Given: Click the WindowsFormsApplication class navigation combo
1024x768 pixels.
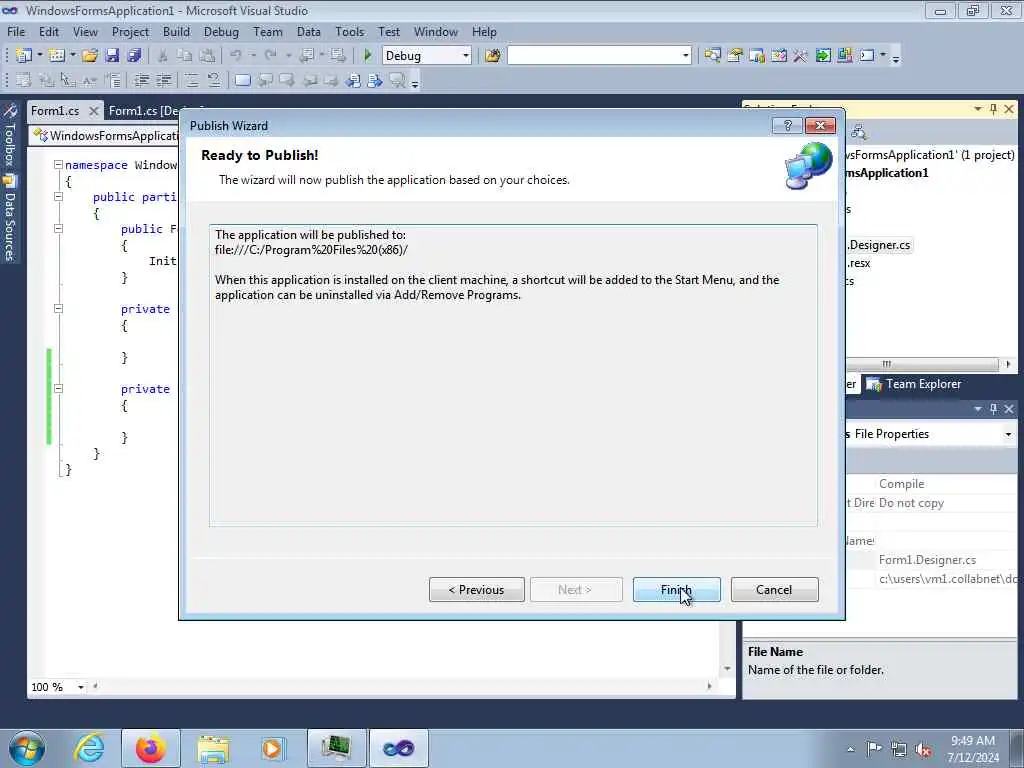Looking at the screenshot, I should 104,136.
